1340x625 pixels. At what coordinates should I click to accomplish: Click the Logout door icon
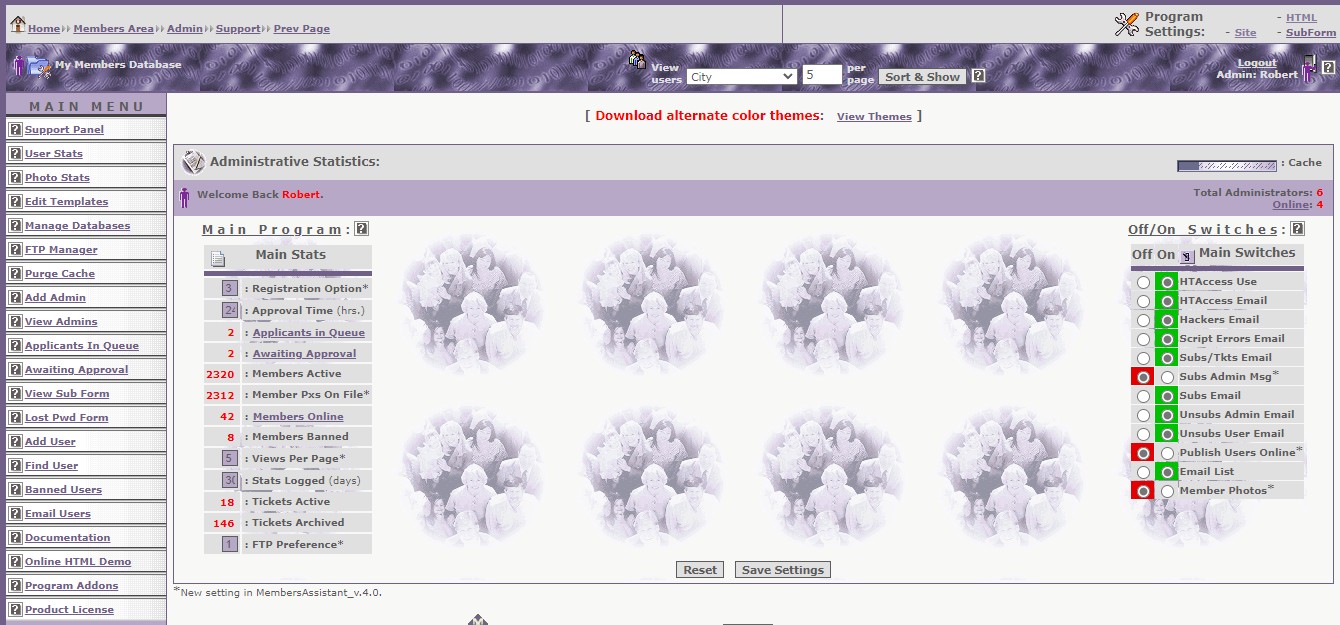[1309, 69]
